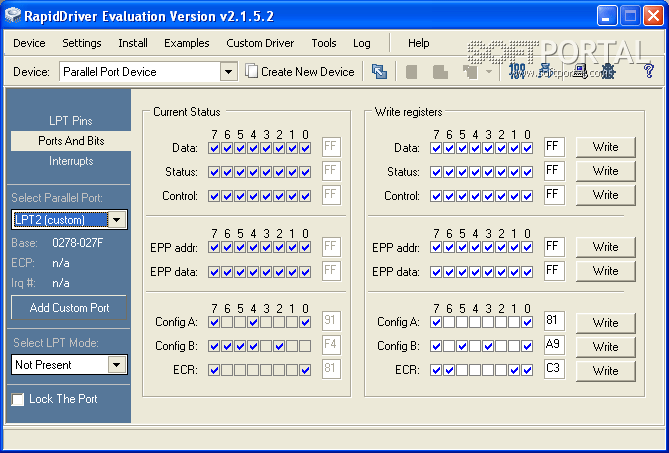Uncheck bit 6 of Write registers ECR
This screenshot has width=669, height=453.
click(449, 370)
